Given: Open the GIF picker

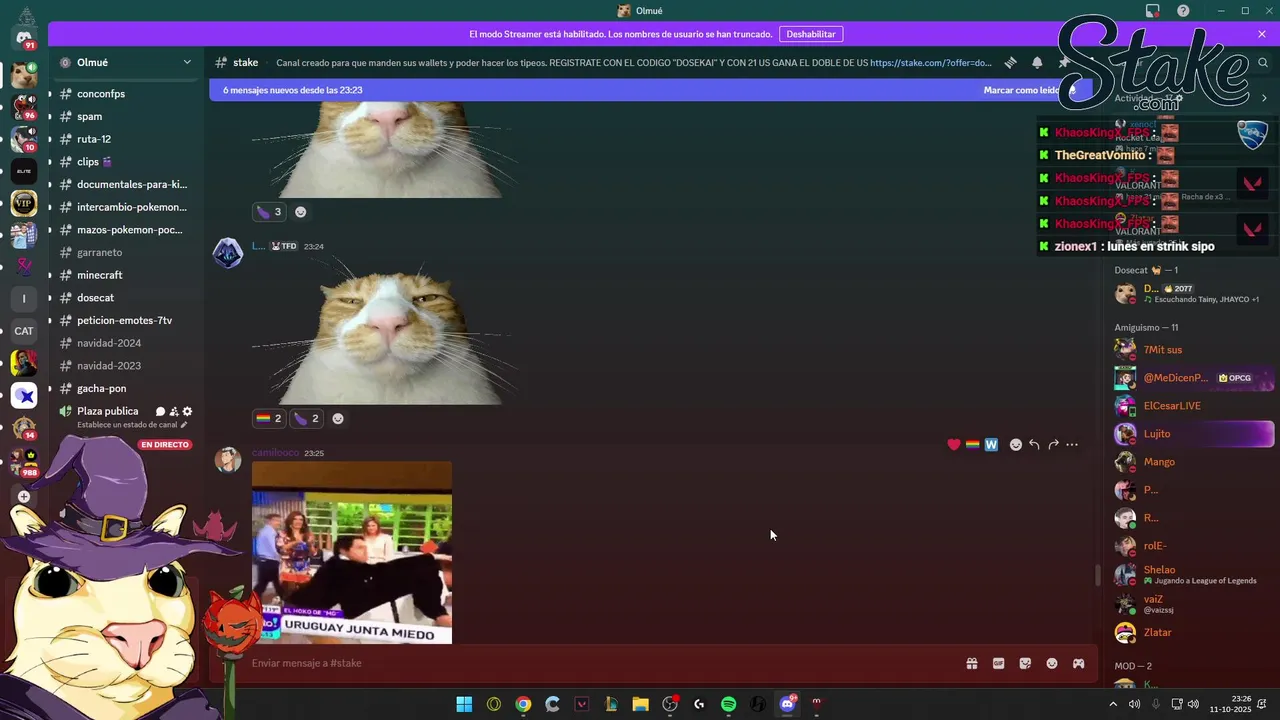Looking at the screenshot, I should 998,663.
